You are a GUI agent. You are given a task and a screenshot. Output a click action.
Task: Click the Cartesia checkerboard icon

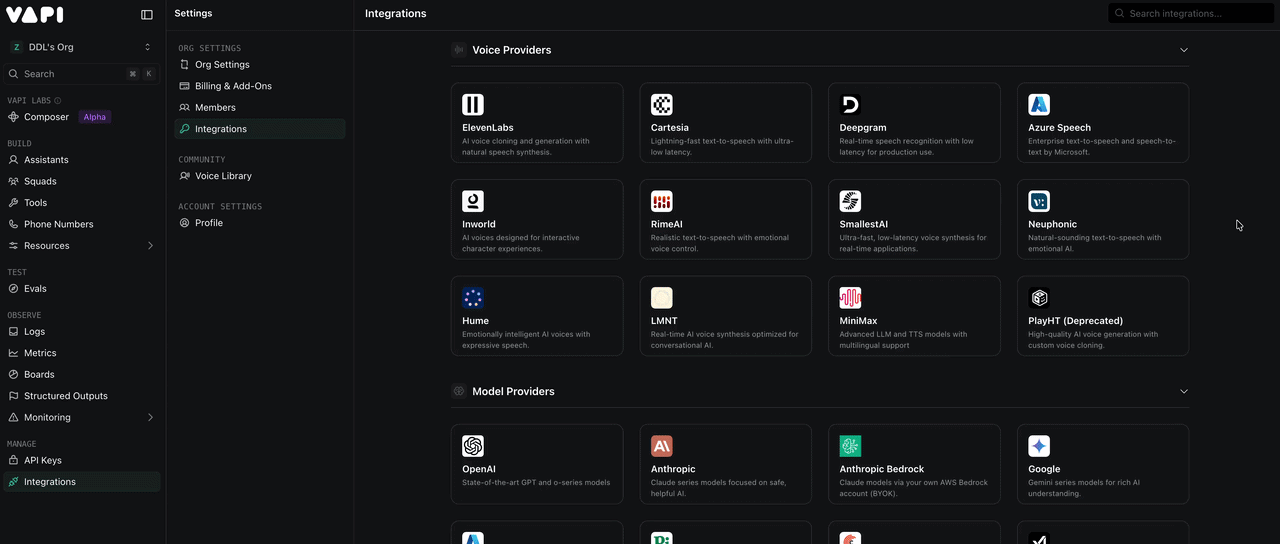(661, 105)
